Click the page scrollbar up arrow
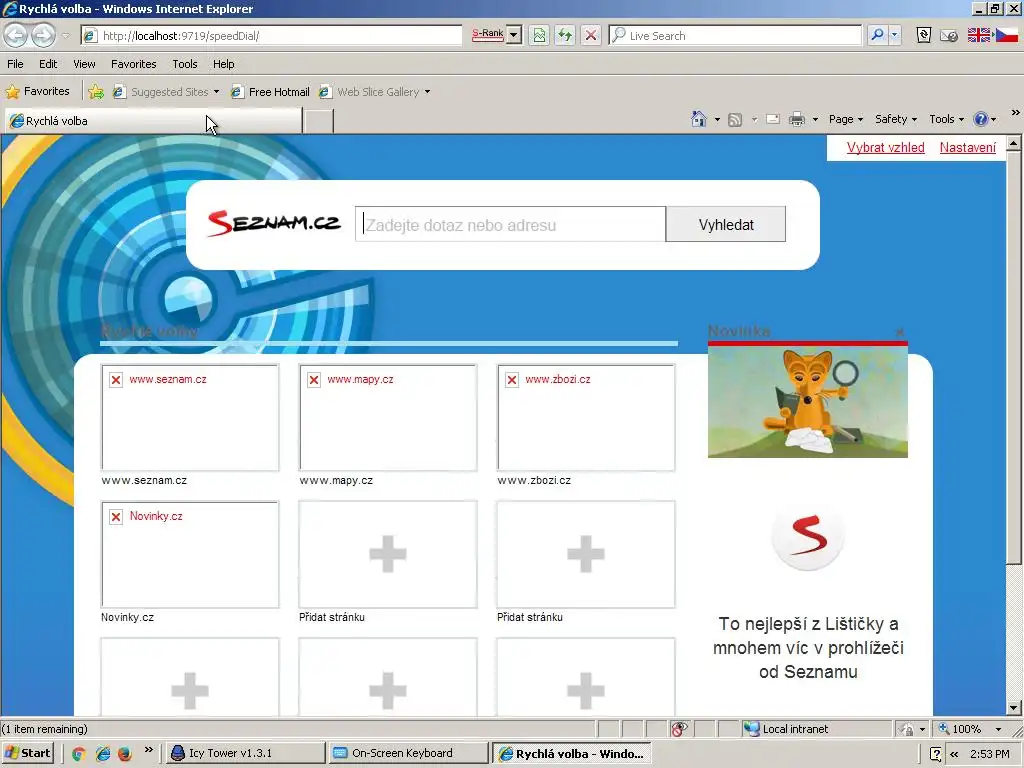 (1014, 142)
